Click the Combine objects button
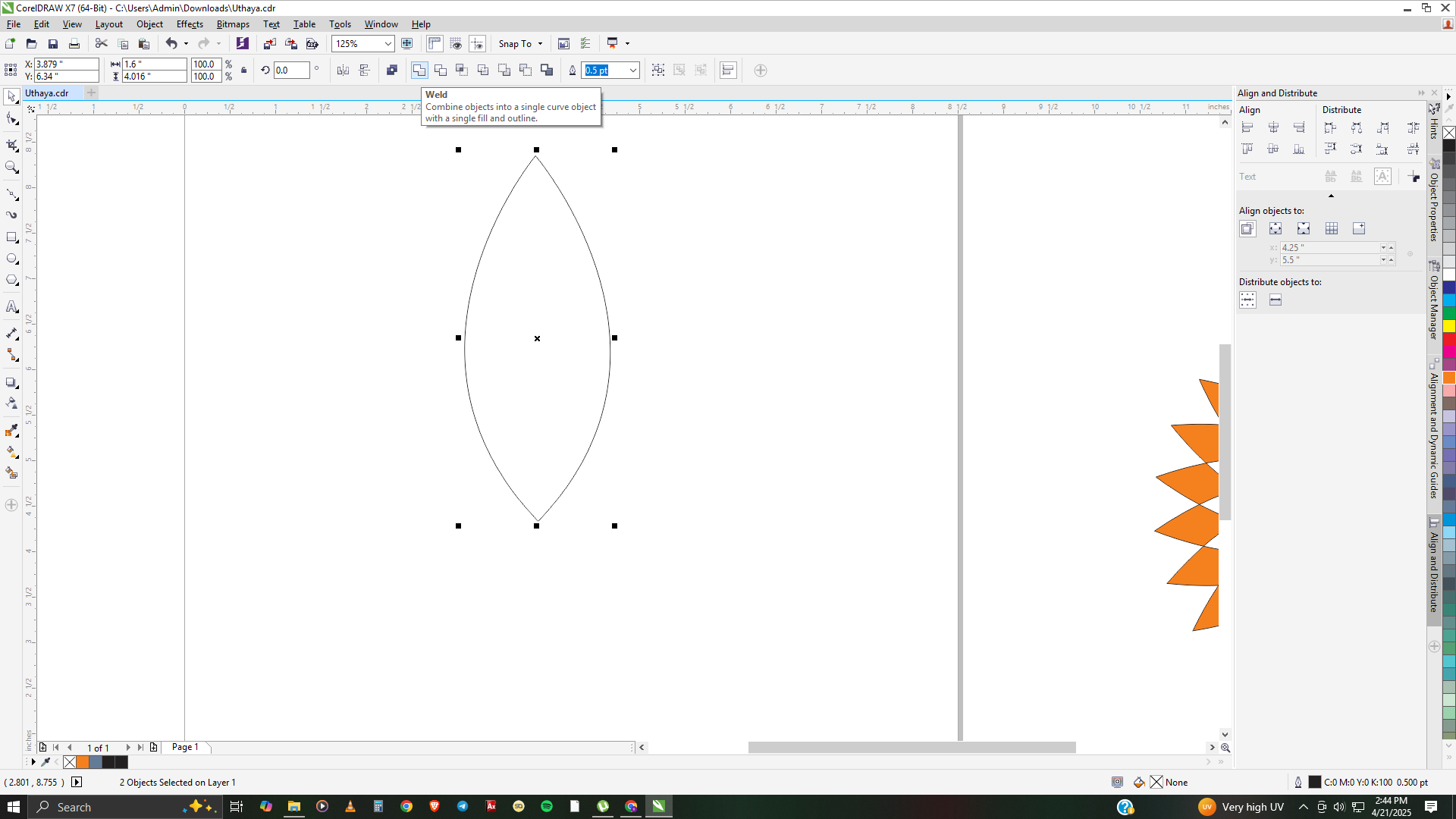The width and height of the screenshot is (1456, 819). point(392,71)
